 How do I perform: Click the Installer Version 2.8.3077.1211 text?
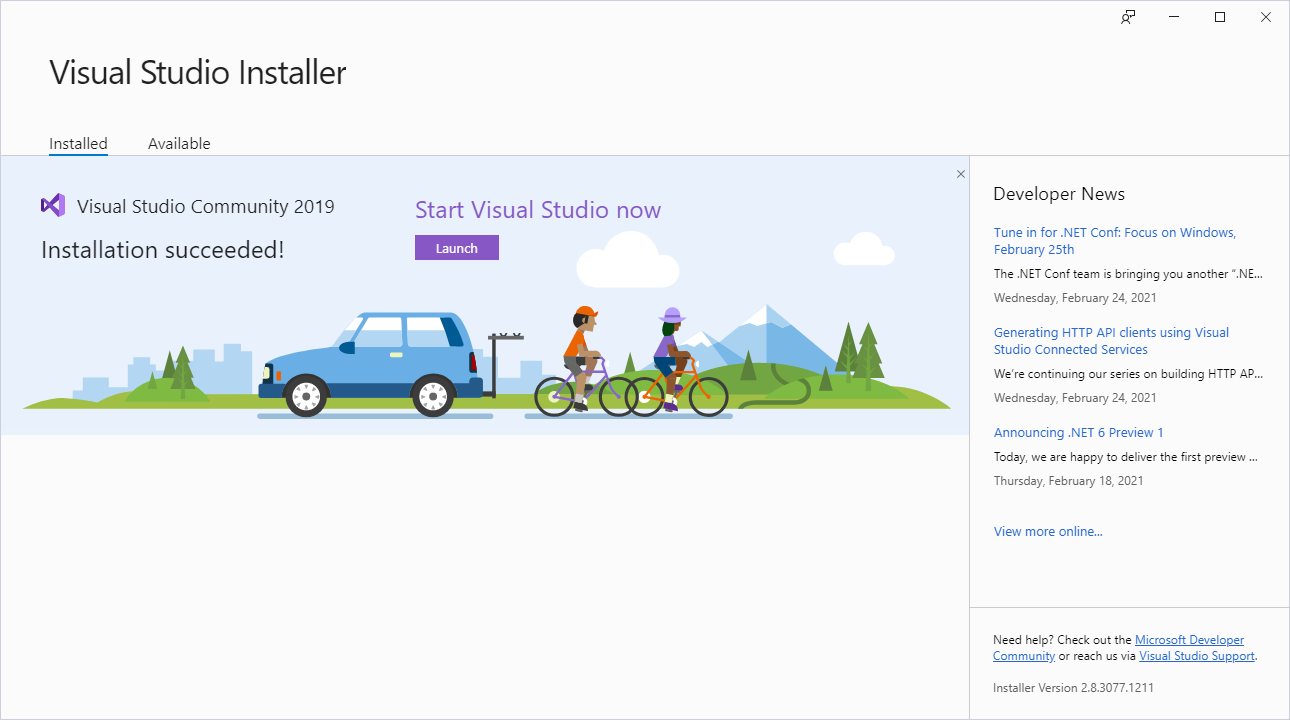pyautogui.click(x=1073, y=688)
